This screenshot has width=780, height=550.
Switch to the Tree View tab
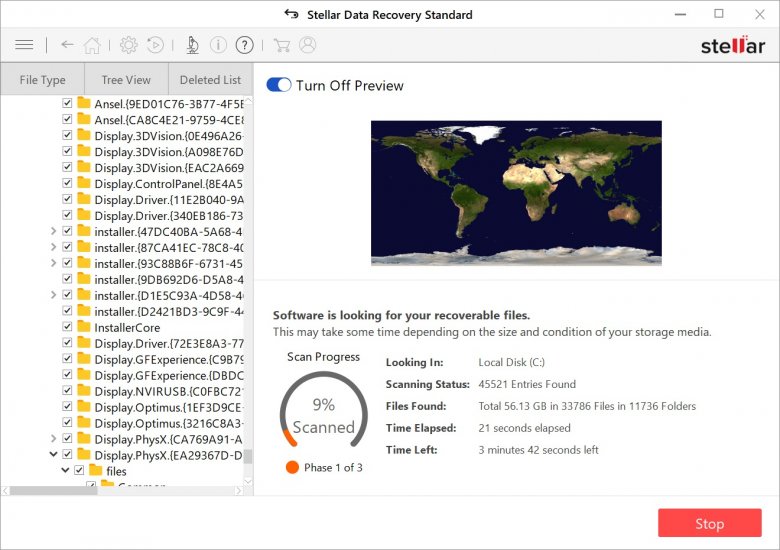[126, 80]
